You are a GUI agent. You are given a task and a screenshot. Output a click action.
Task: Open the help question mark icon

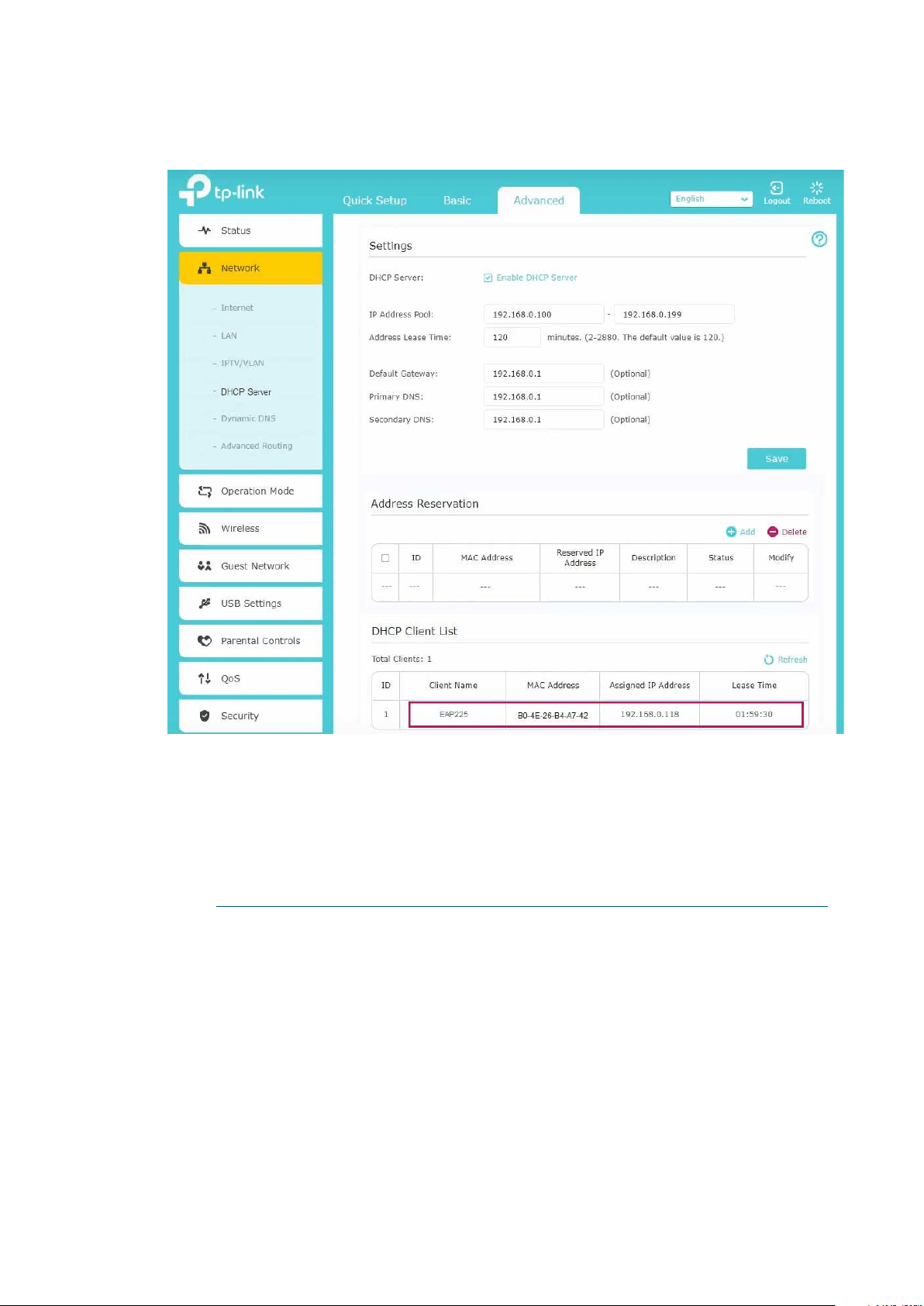pos(819,239)
